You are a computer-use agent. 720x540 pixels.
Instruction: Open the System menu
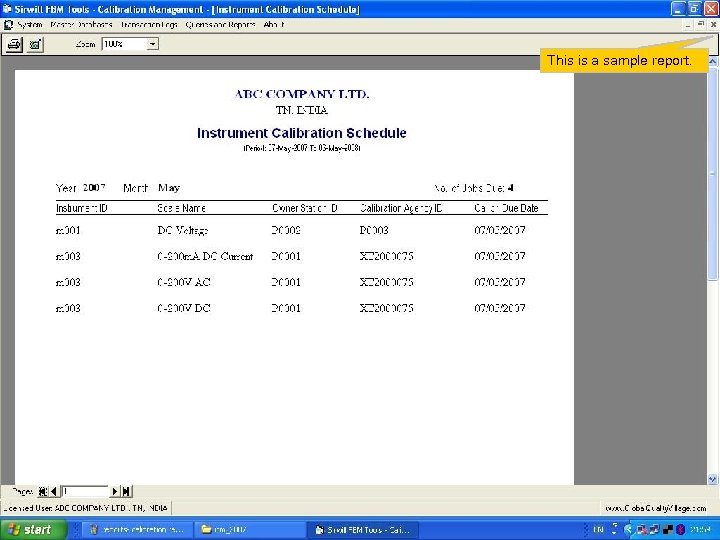[x=30, y=25]
